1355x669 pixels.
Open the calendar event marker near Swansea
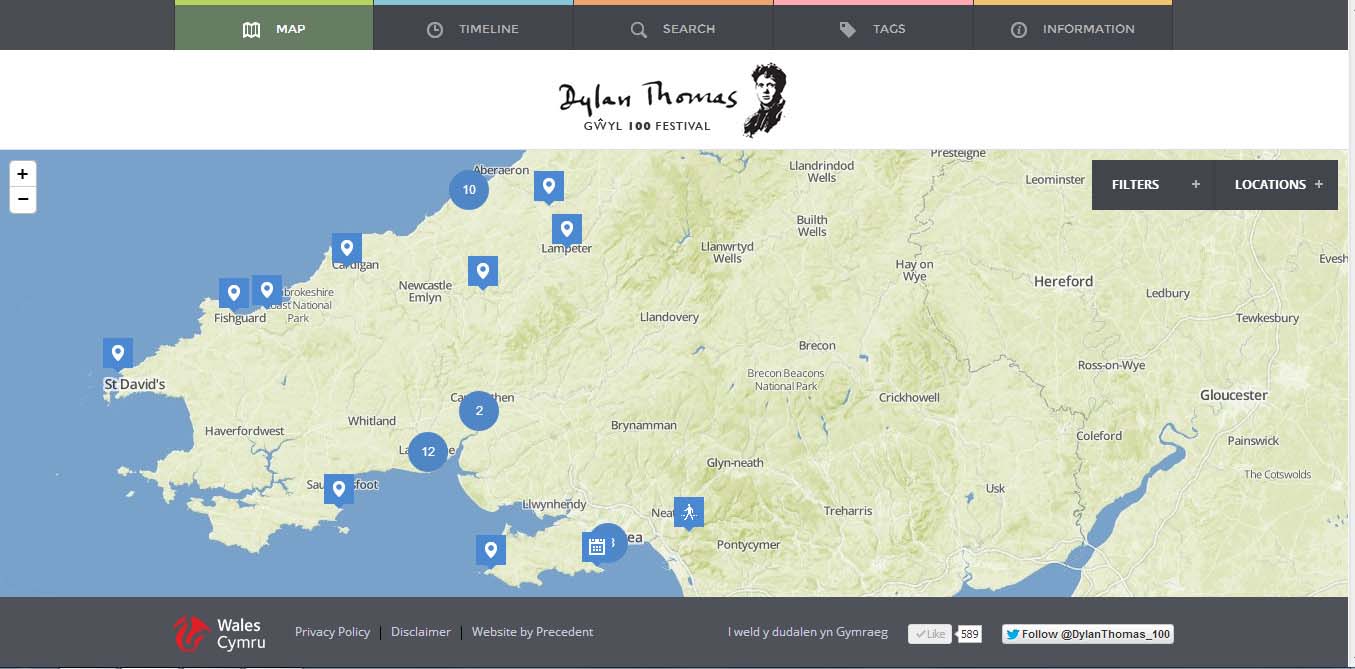pos(596,546)
